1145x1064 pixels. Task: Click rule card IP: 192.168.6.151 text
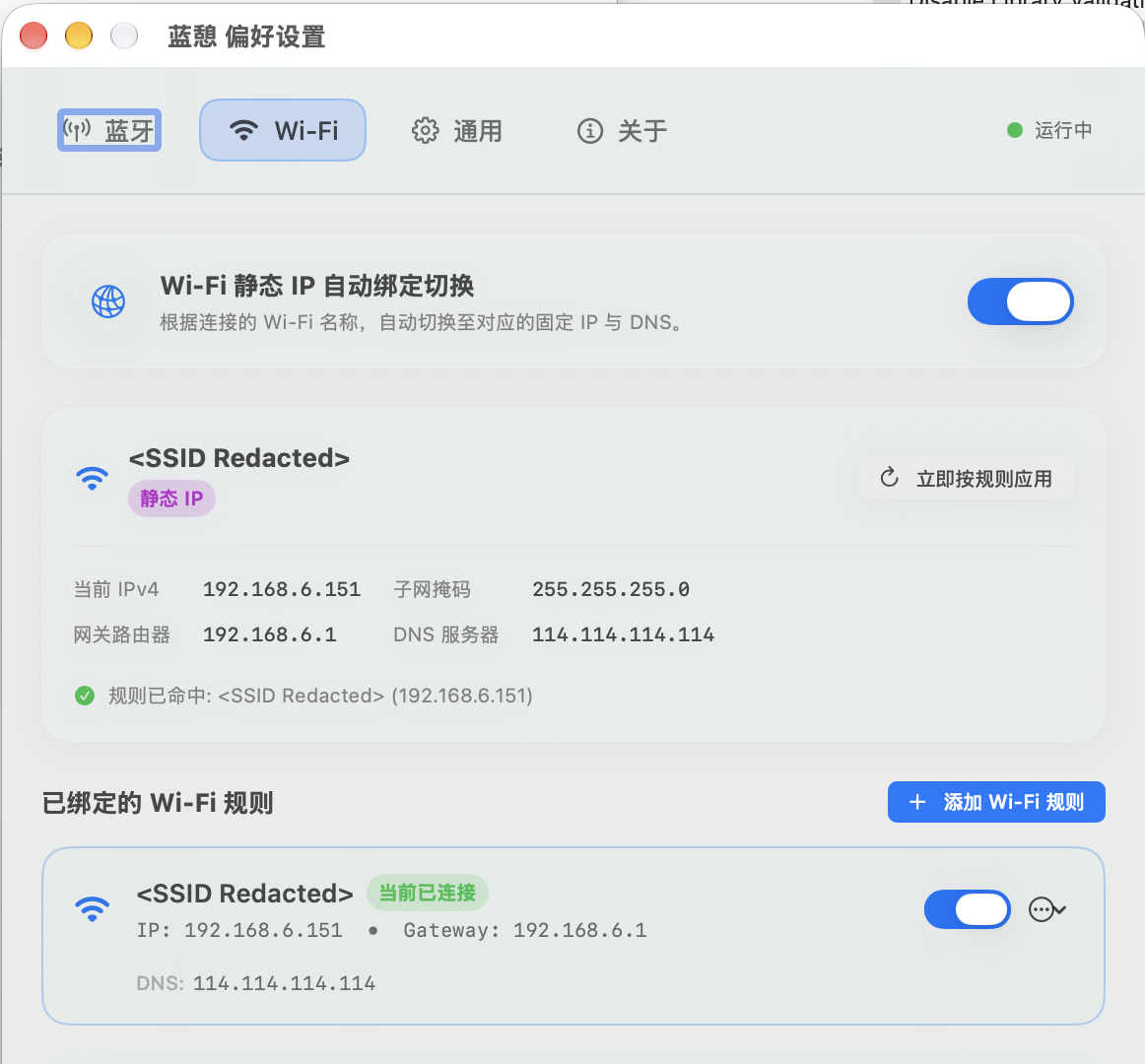point(239,930)
